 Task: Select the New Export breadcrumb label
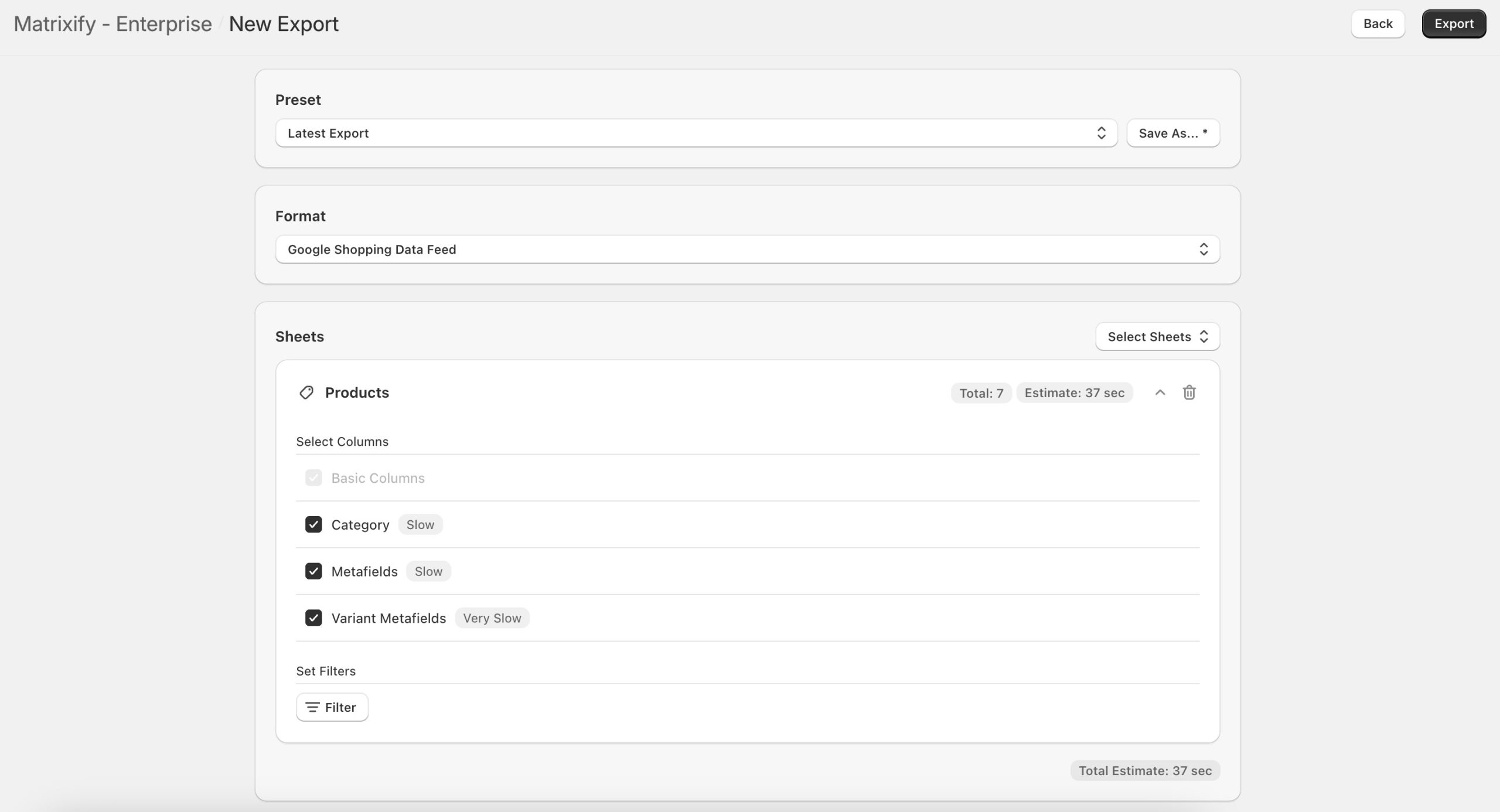pos(284,24)
